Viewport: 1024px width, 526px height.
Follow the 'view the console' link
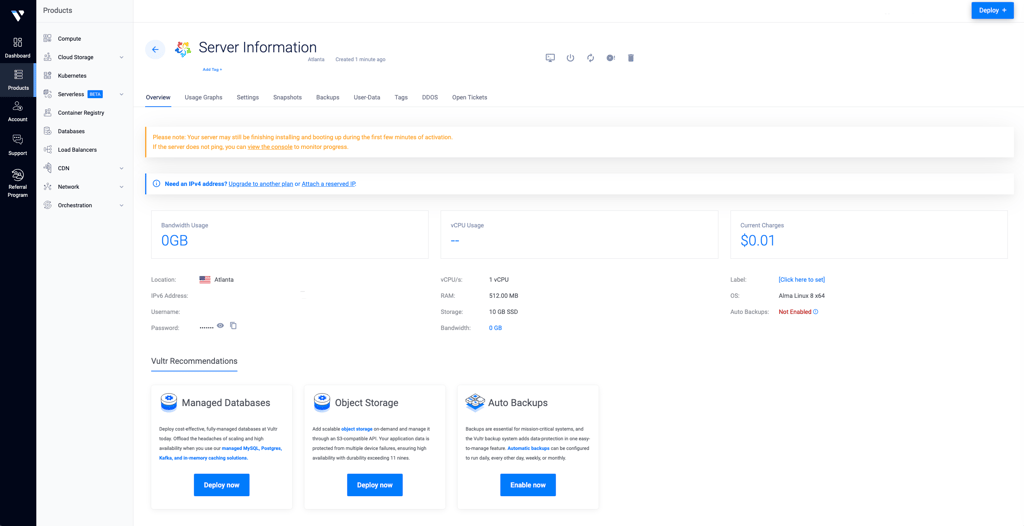point(270,147)
